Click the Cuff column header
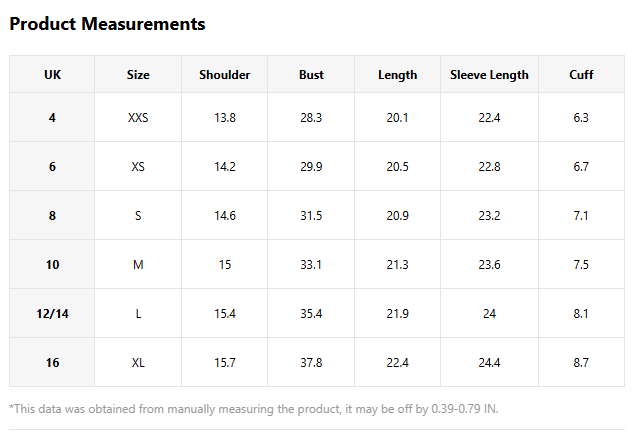 (x=581, y=75)
